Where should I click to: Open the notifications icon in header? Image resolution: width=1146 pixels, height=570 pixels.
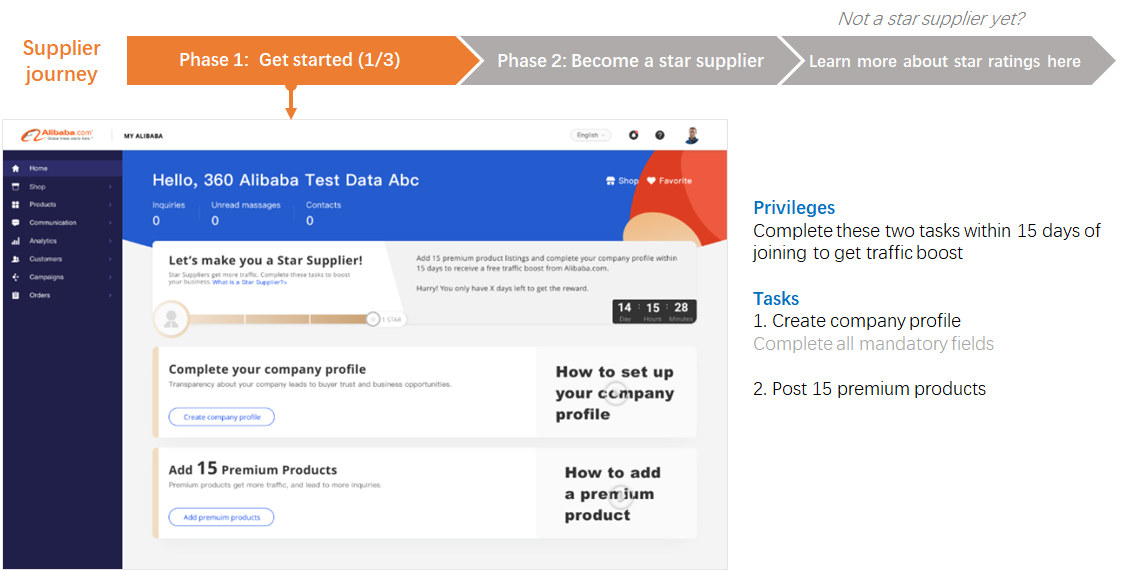coord(634,135)
